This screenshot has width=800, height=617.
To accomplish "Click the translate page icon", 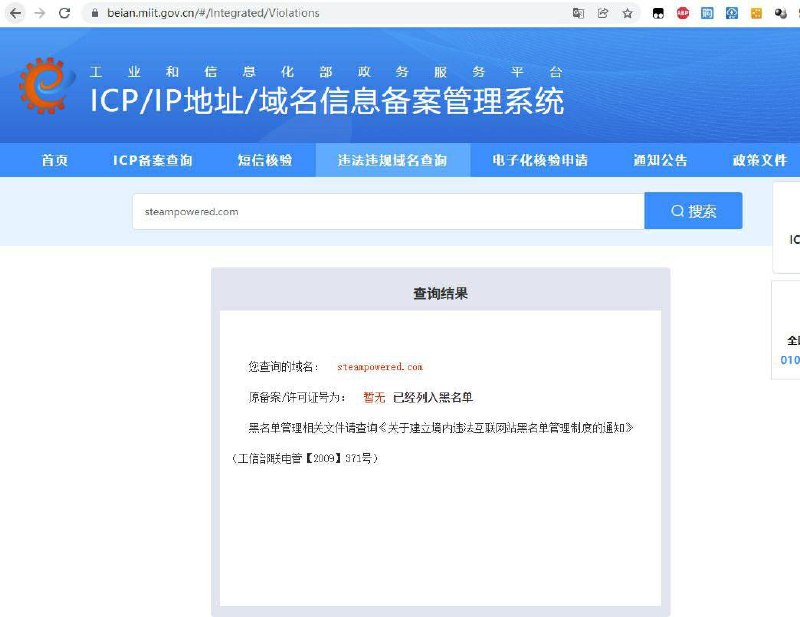I will click(x=579, y=14).
